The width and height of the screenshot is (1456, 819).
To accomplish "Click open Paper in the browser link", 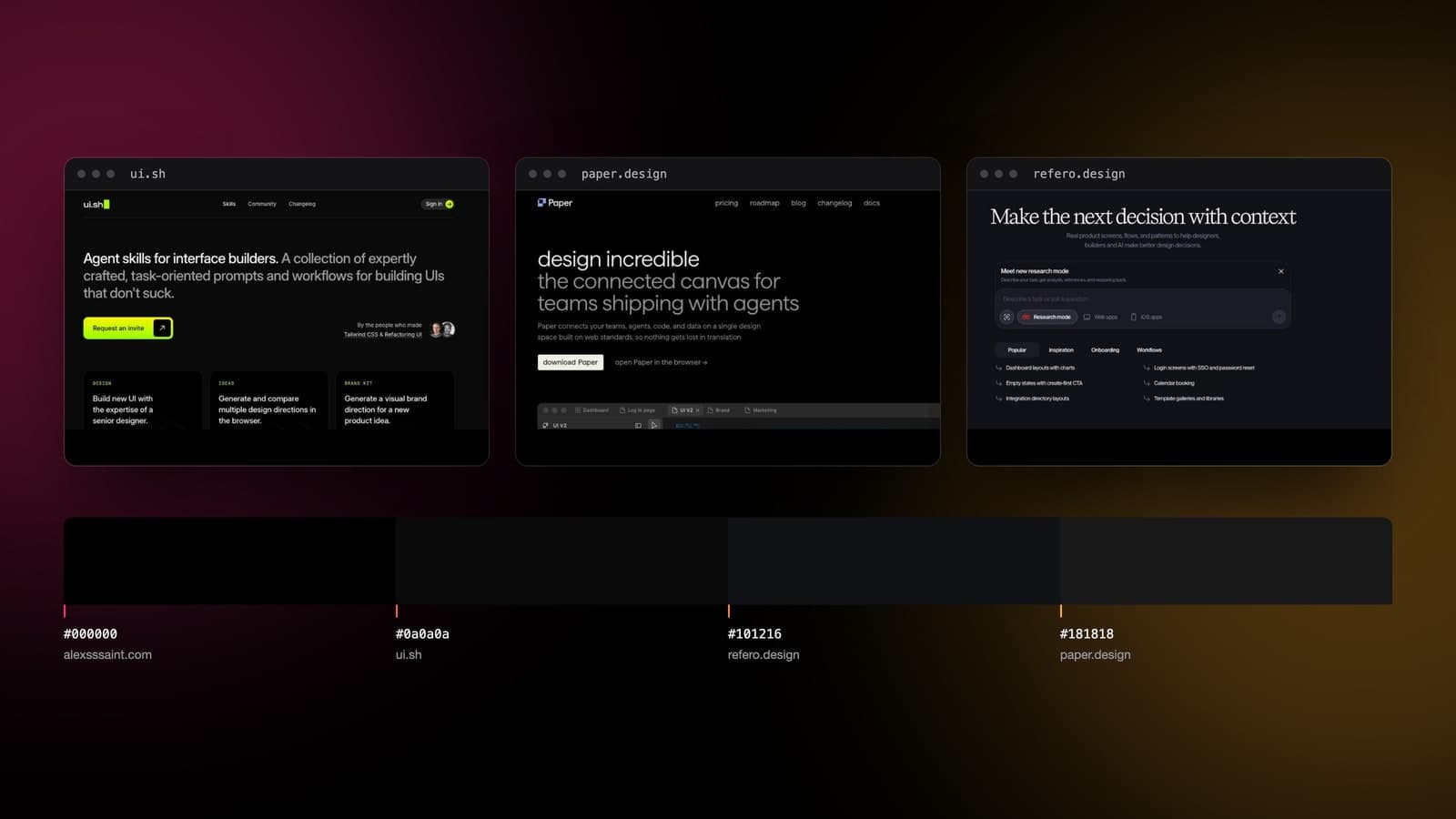I will click(661, 362).
